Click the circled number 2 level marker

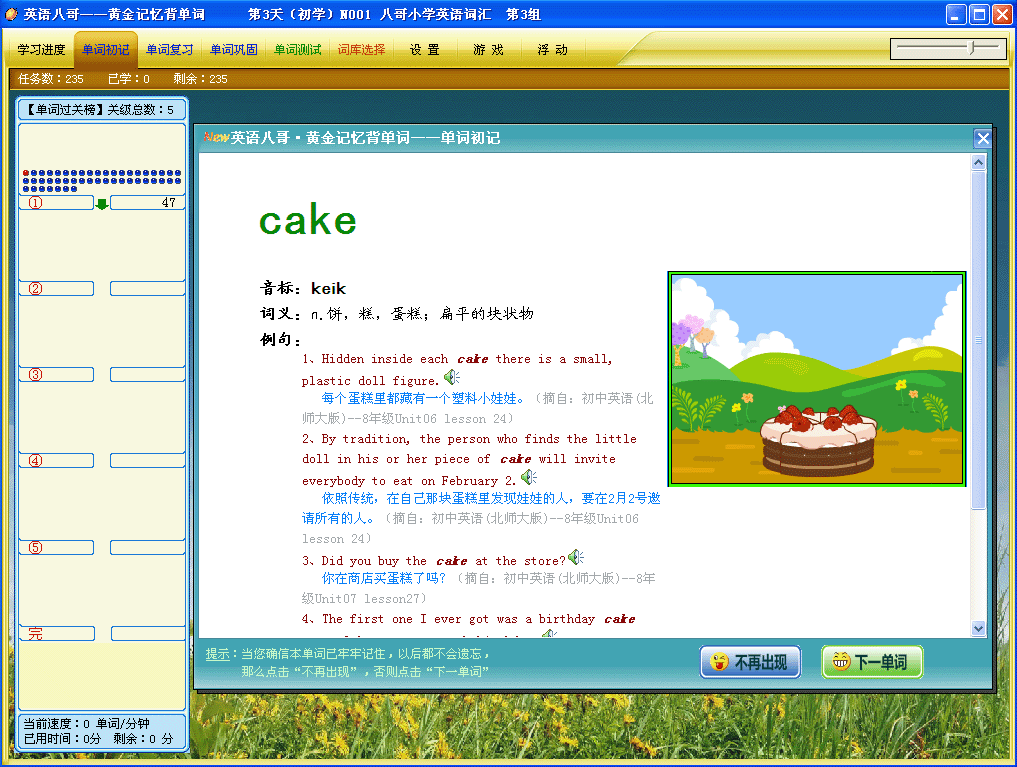pos(36,289)
